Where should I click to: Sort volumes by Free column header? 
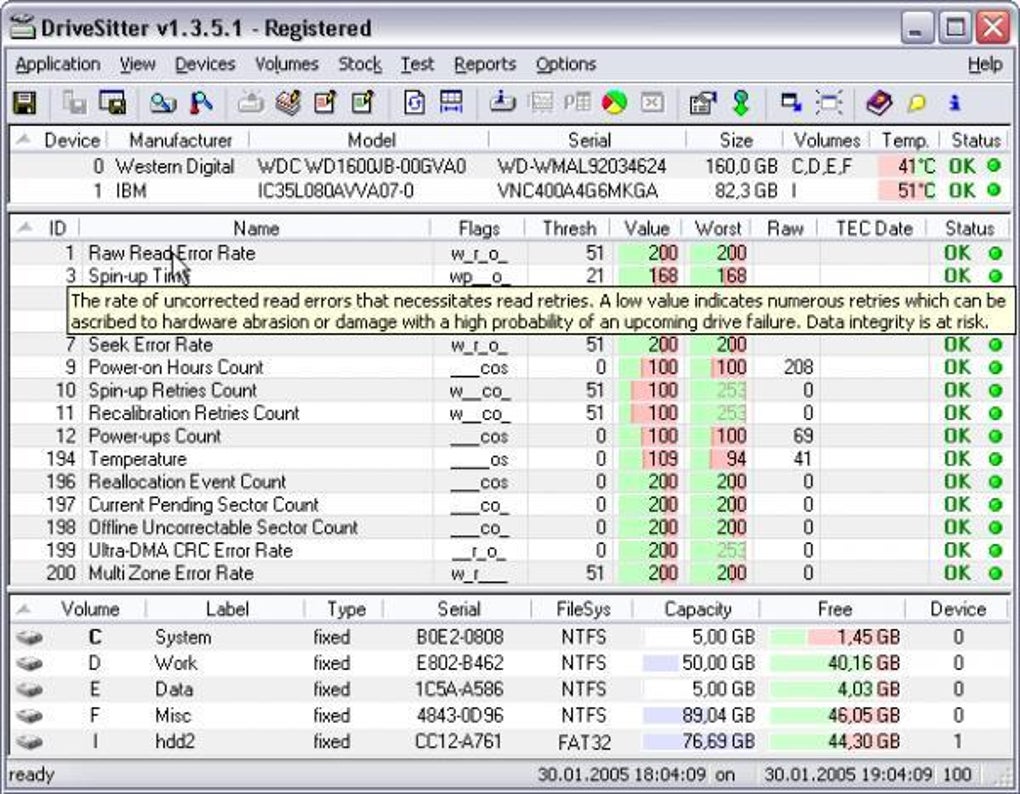[x=835, y=609]
